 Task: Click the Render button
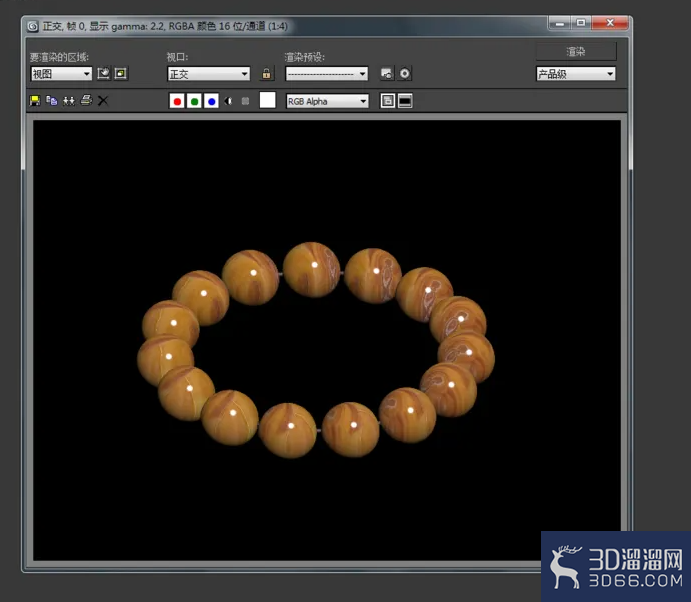pyautogui.click(x=576, y=52)
